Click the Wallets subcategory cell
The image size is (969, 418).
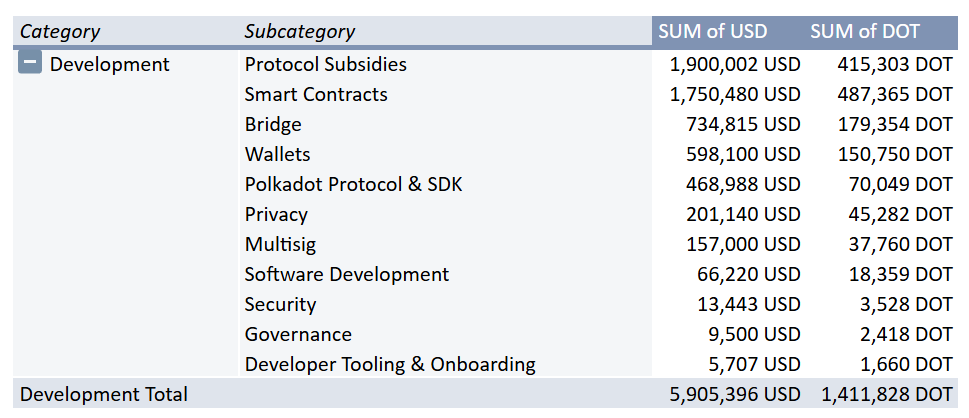pos(277,154)
